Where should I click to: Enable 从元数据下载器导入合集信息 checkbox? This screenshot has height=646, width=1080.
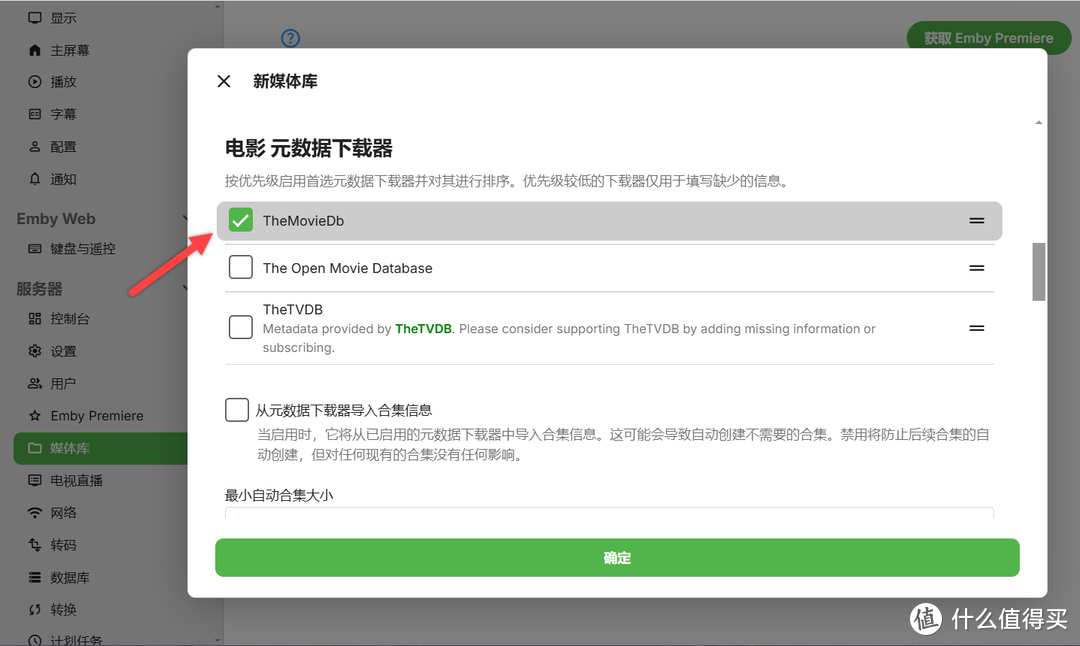[236, 409]
